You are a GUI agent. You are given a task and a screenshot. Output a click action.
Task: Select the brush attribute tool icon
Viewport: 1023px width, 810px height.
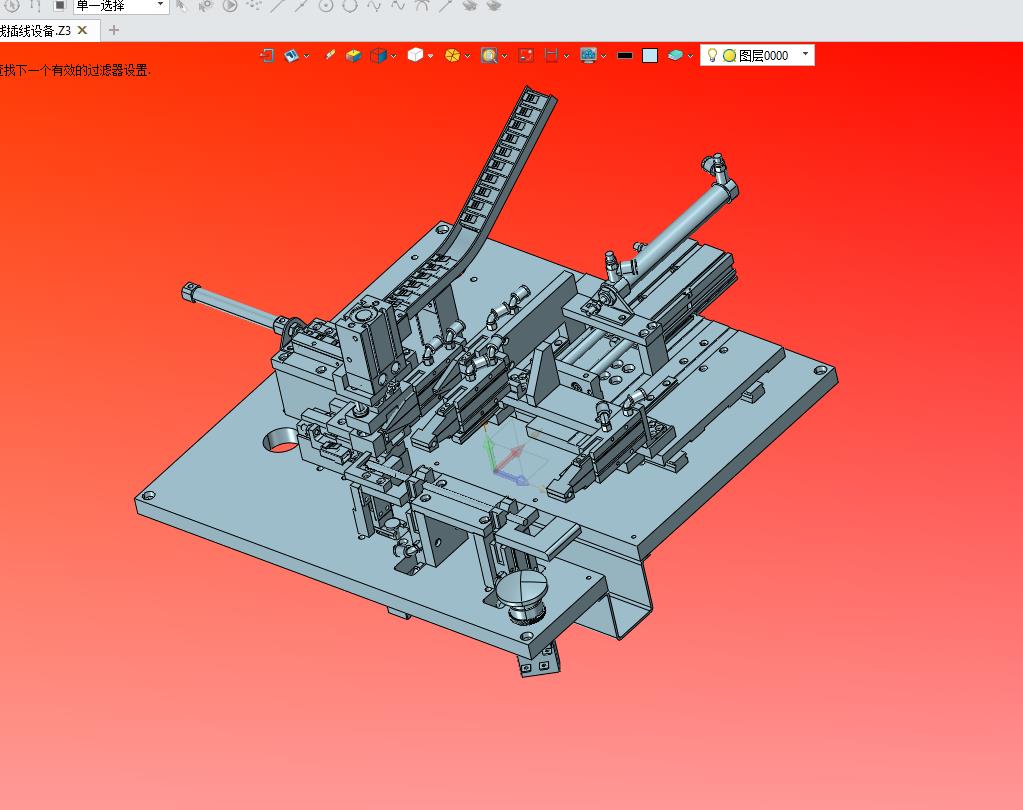coord(329,55)
